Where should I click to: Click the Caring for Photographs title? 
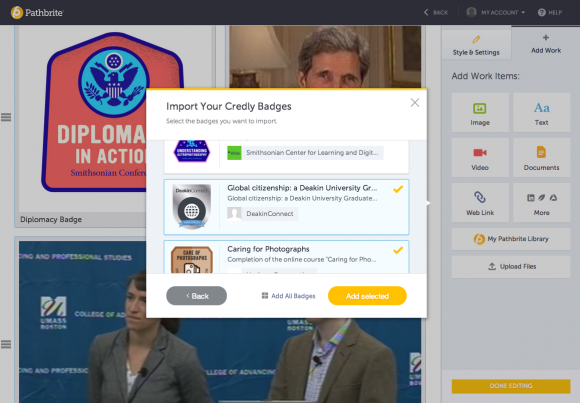tap(268, 249)
